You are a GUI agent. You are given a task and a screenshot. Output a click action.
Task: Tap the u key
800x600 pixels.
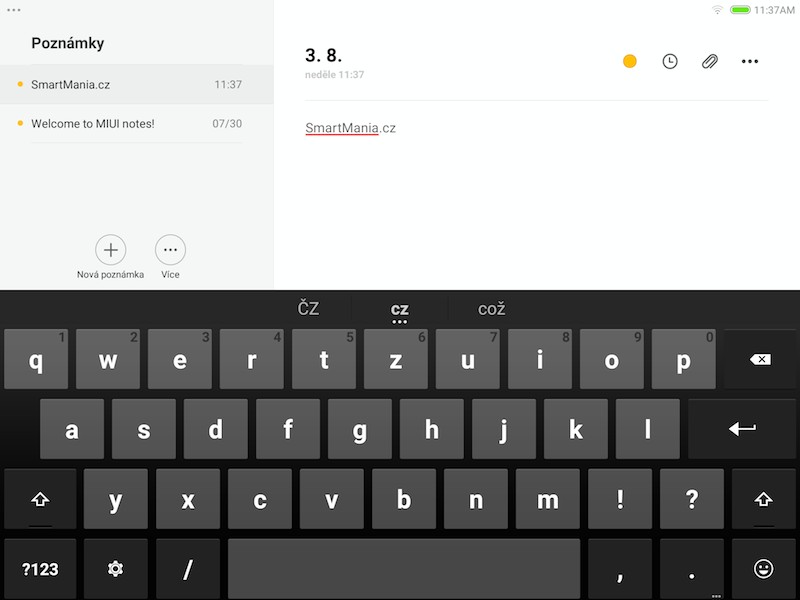[468, 360]
